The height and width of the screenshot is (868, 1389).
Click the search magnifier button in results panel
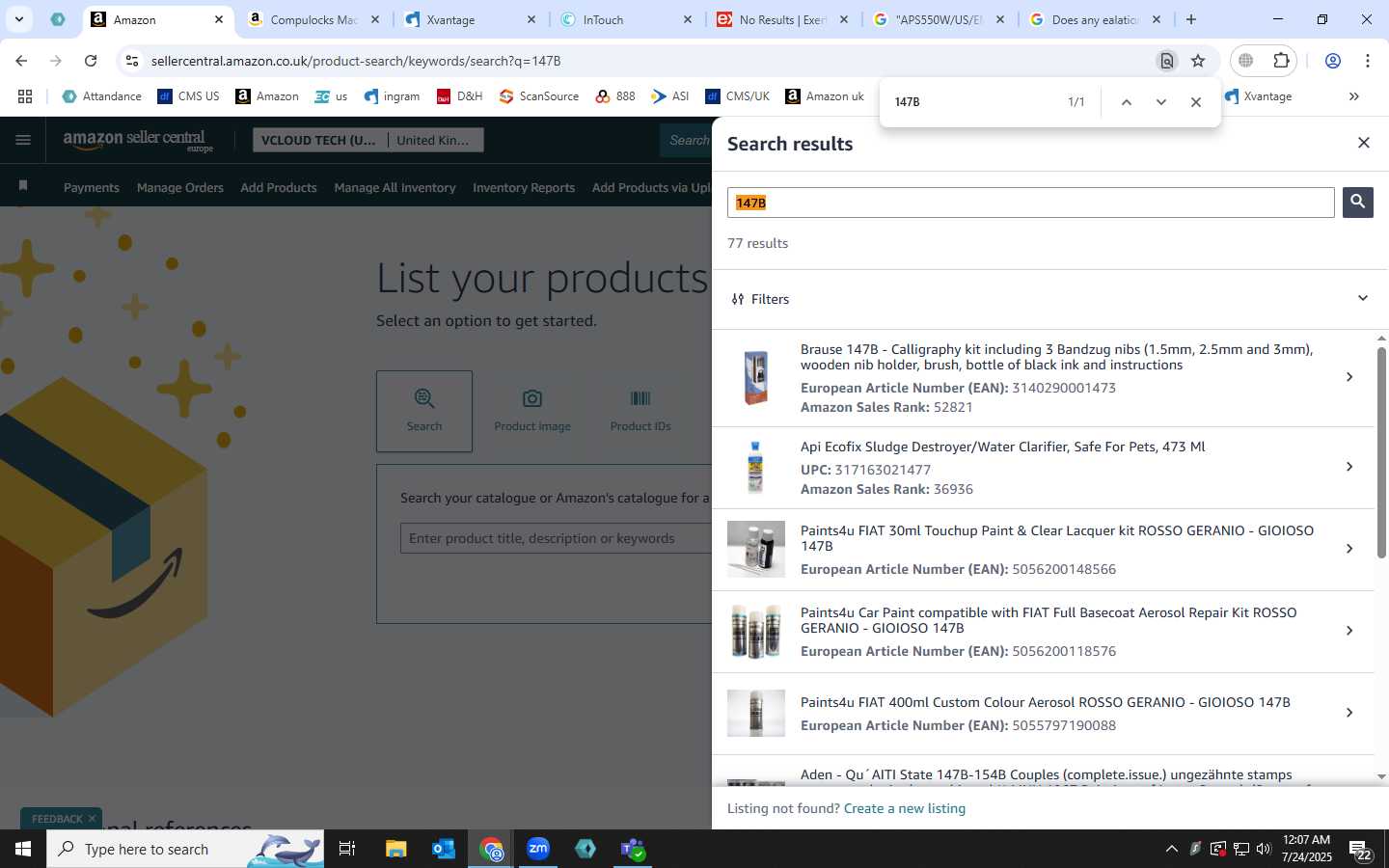1357,202
